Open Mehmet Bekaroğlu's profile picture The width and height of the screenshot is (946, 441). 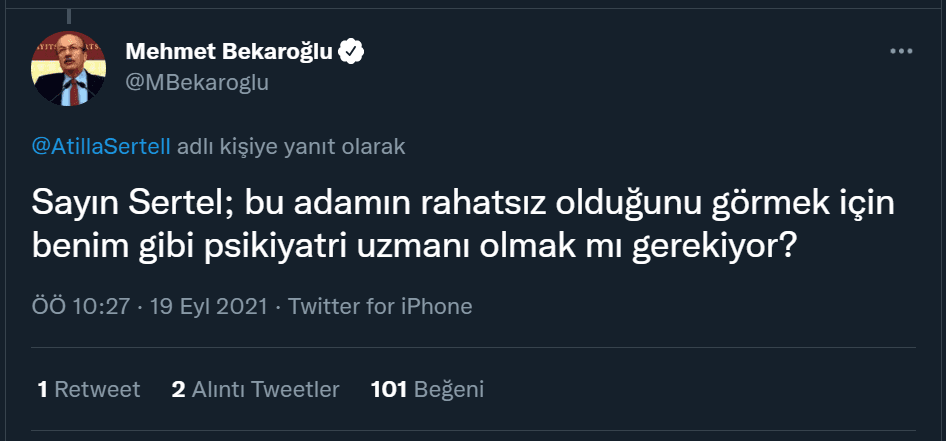pos(70,68)
